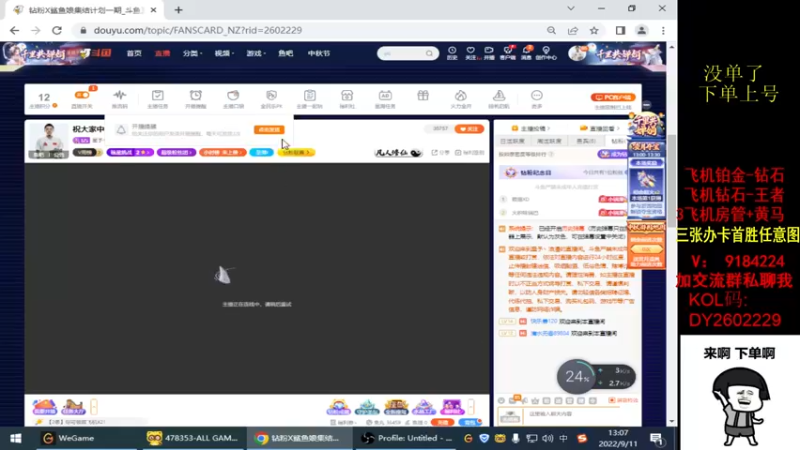Click the yellow badge pill next to cyan pill
Image resolution: width=800 pixels, height=450 pixels.
pyautogui.click(x=296, y=152)
